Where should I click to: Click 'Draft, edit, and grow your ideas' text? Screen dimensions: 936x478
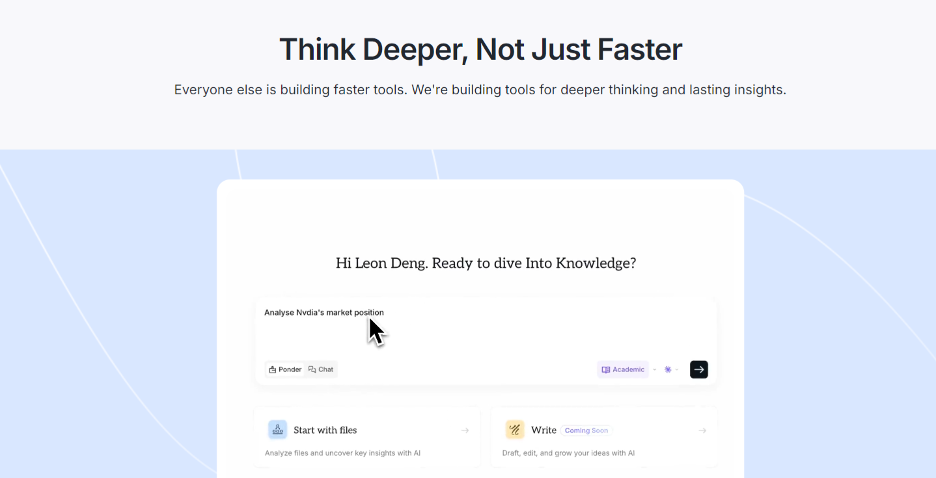coord(568,453)
